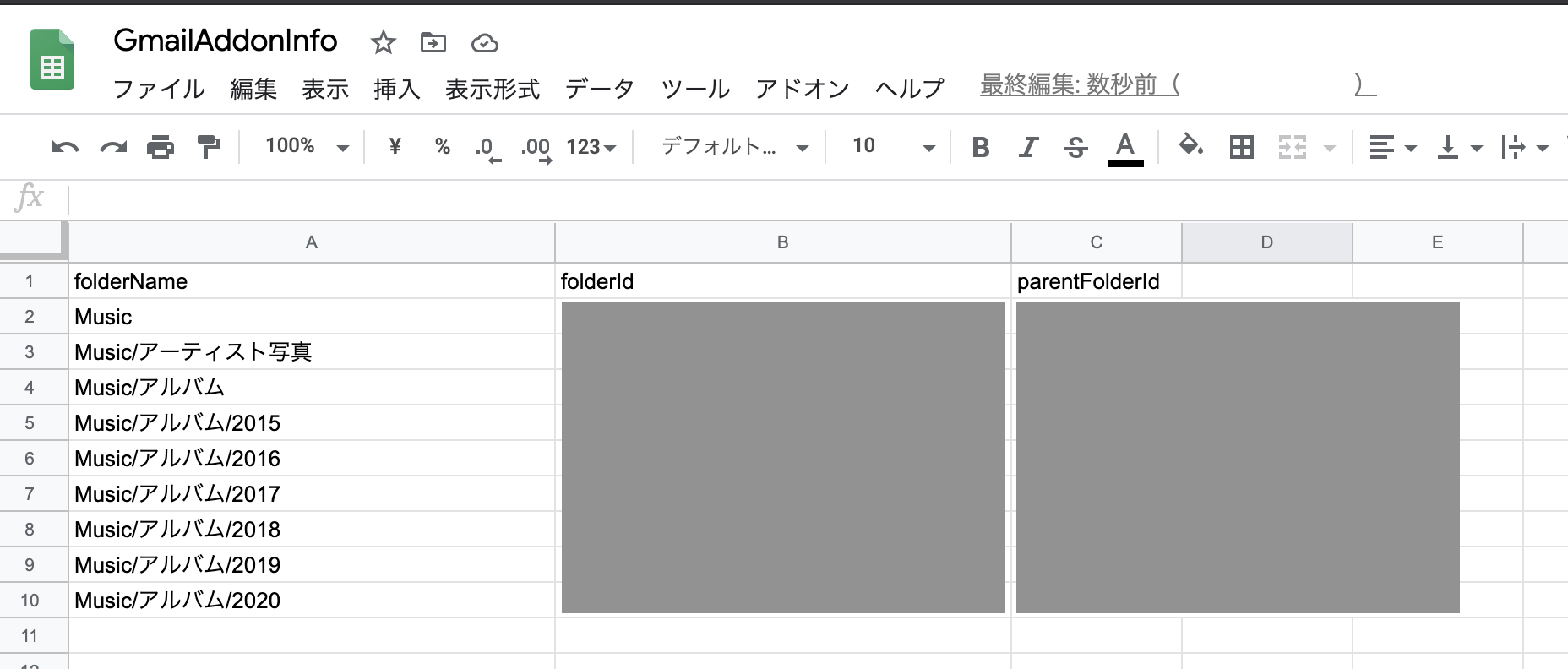Open the 表示 menu

pos(325,89)
